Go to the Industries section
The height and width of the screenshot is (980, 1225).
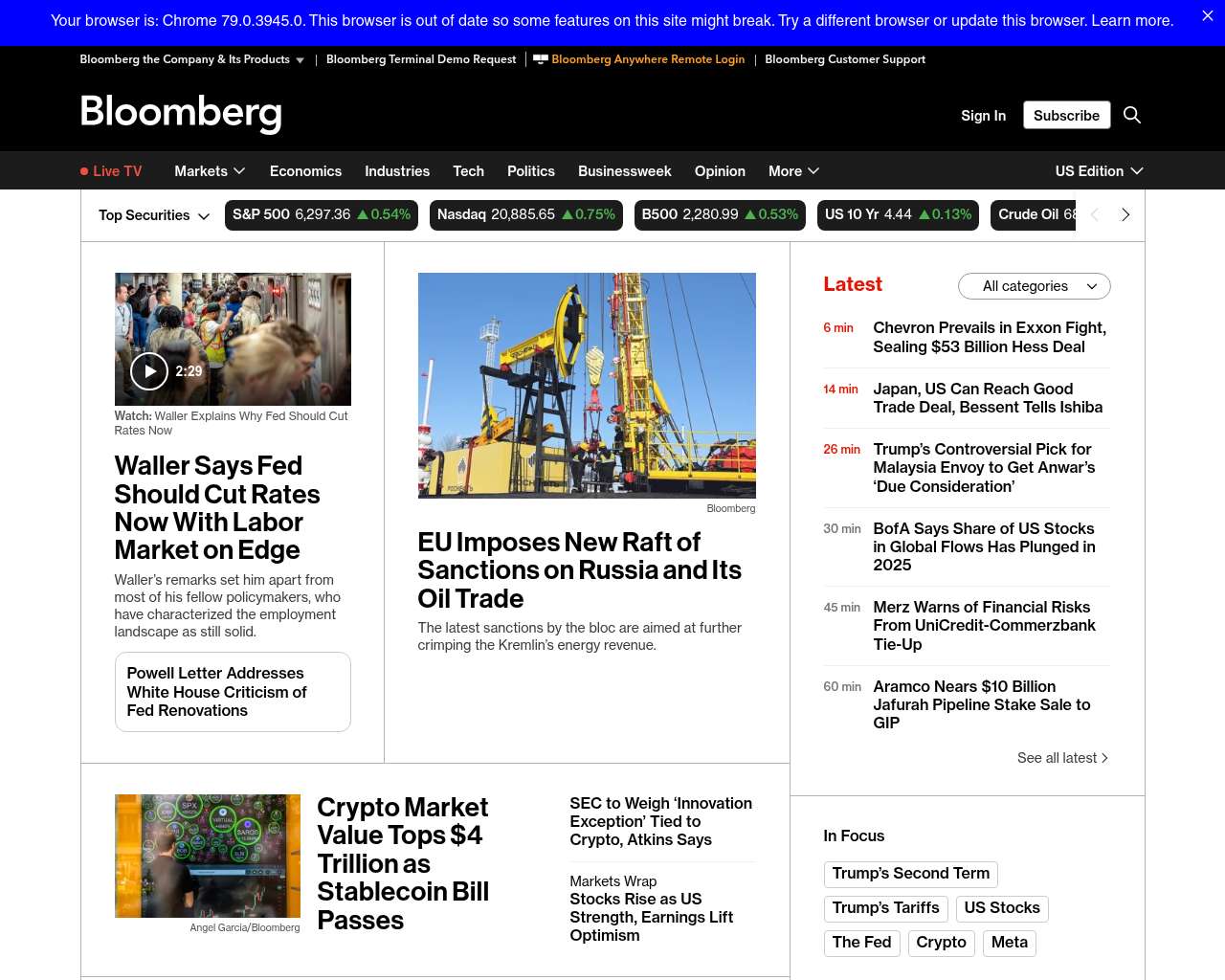[x=397, y=171]
